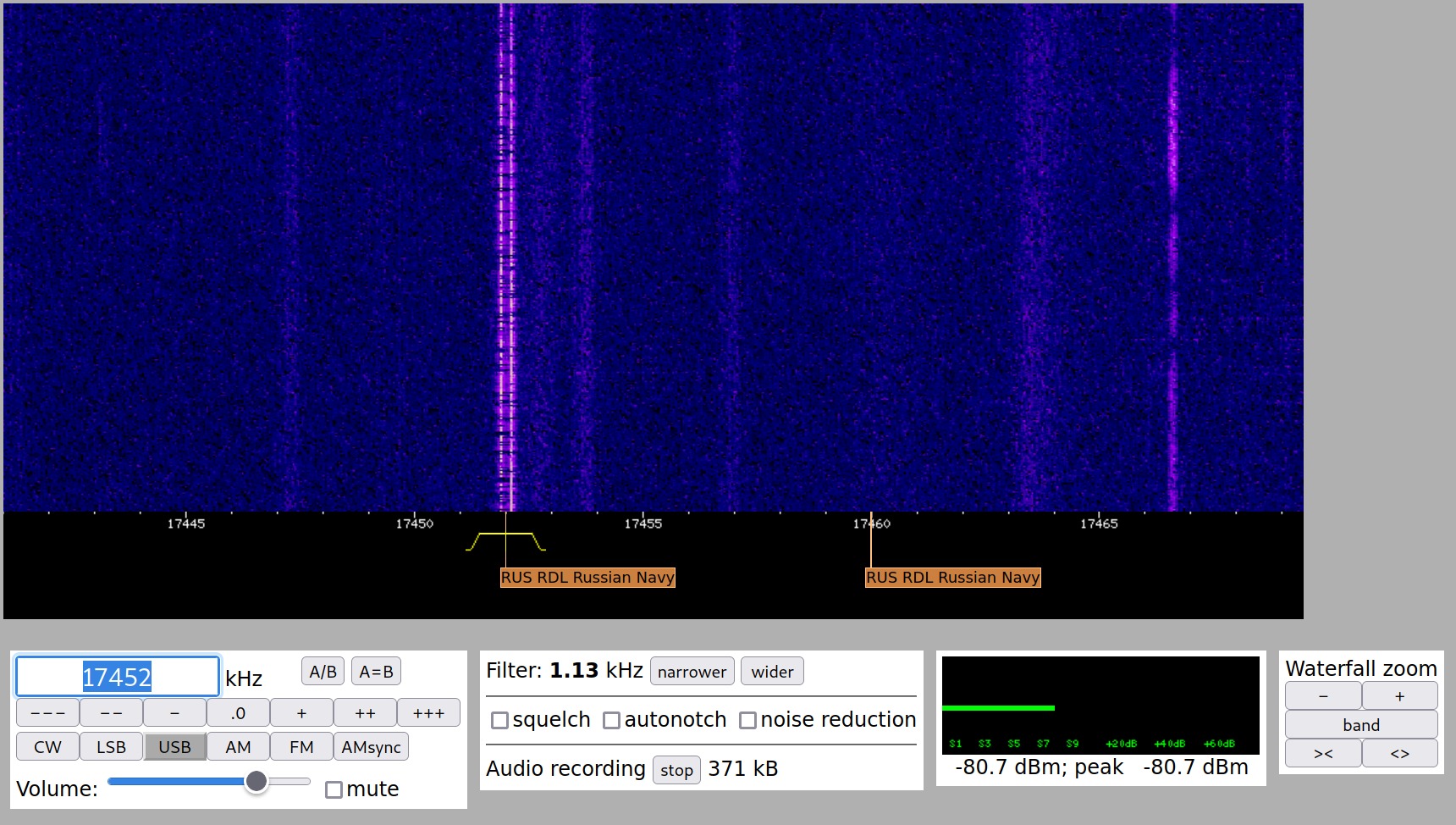Click the double-plus frequency step button
Viewport: 1456px width, 825px height.
(x=365, y=713)
